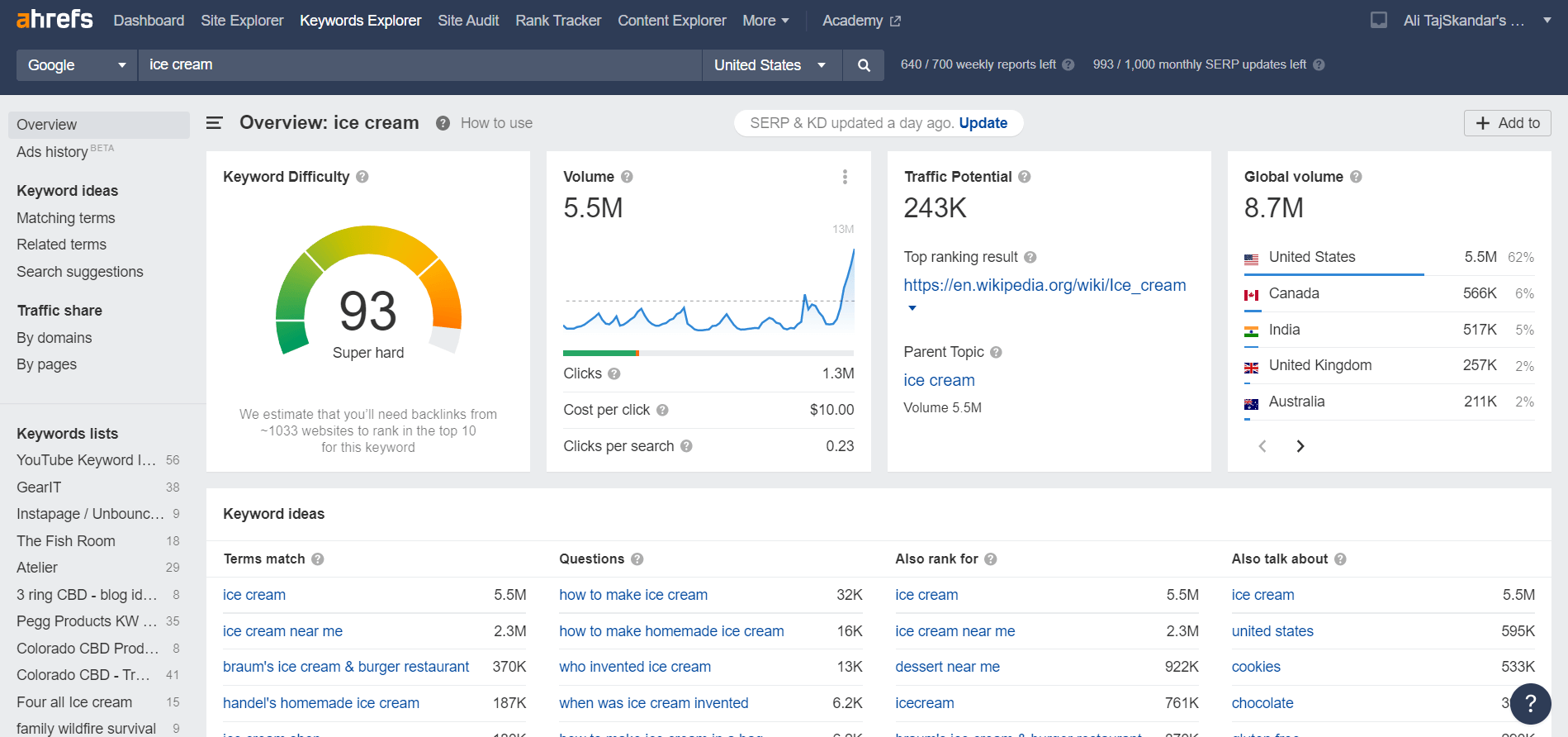Click Also talk about help icon
The height and width of the screenshot is (737, 1568).
tap(1340, 559)
